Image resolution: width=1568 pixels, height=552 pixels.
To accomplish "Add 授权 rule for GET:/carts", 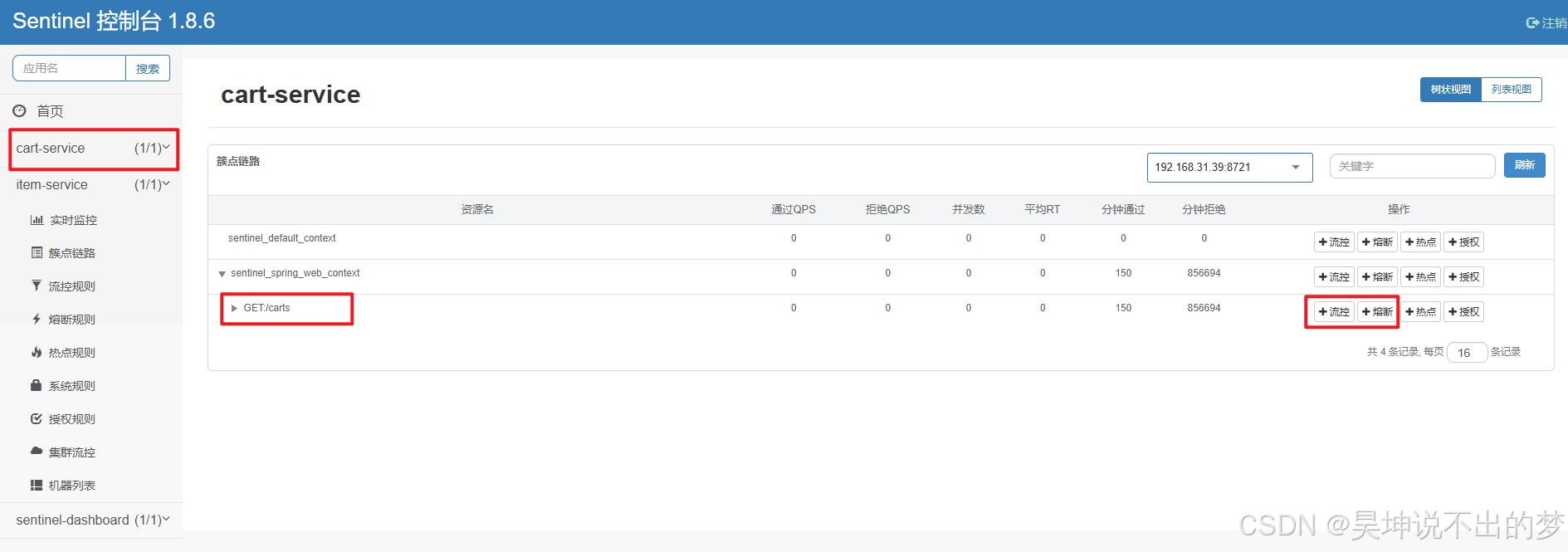I will [x=1463, y=312].
